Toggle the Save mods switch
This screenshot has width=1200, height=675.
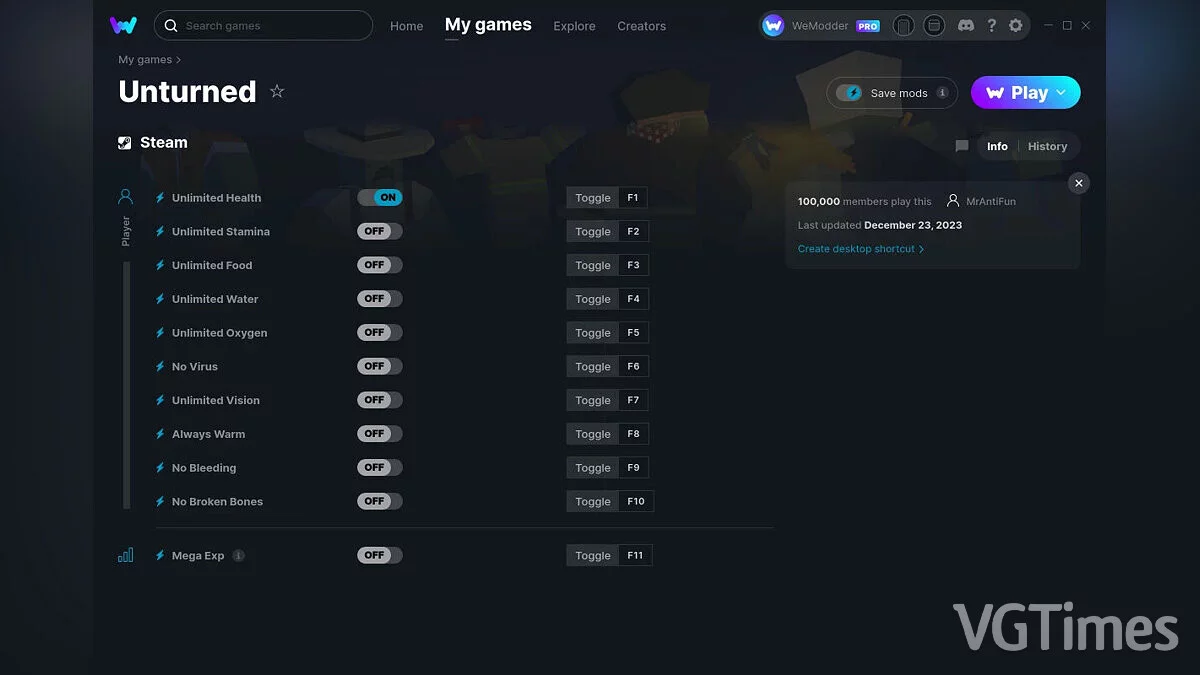click(x=849, y=93)
